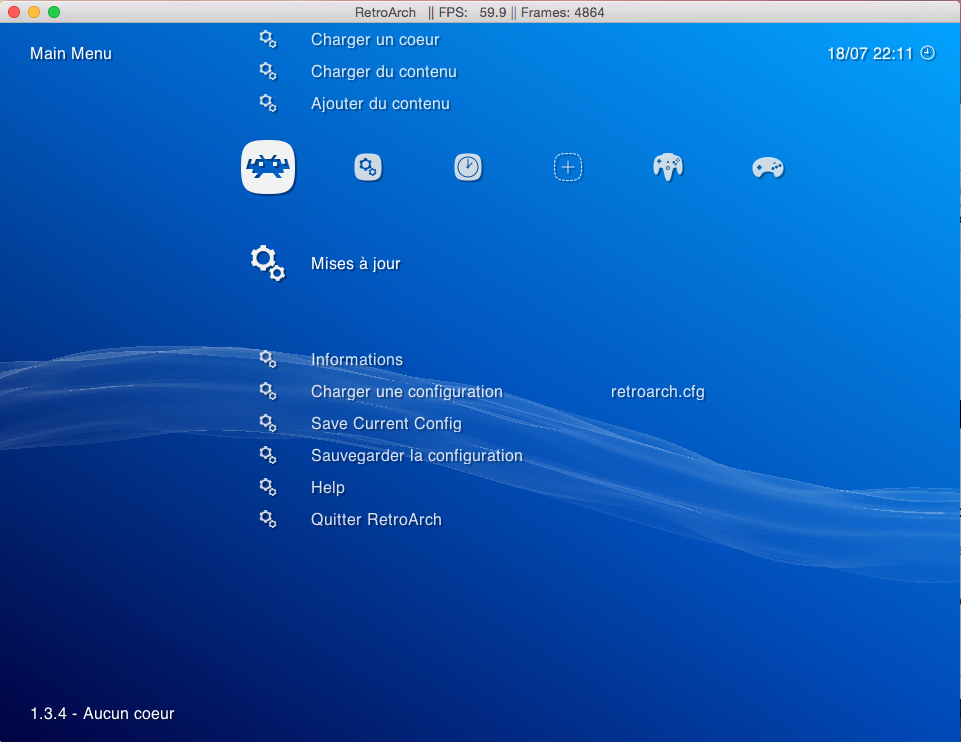Click the green zoom window button

click(x=54, y=12)
